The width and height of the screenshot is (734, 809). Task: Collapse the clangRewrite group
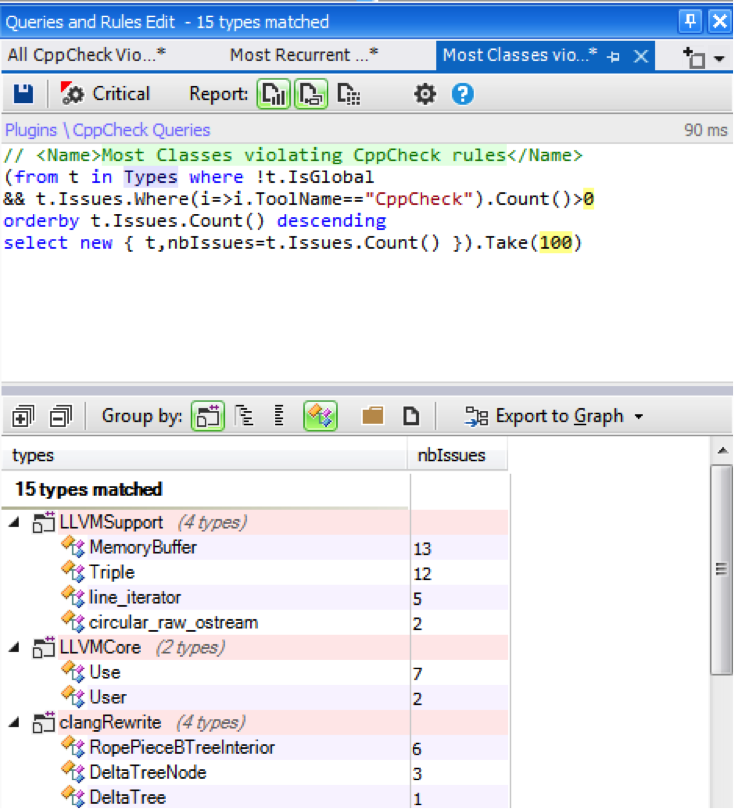tap(14, 723)
